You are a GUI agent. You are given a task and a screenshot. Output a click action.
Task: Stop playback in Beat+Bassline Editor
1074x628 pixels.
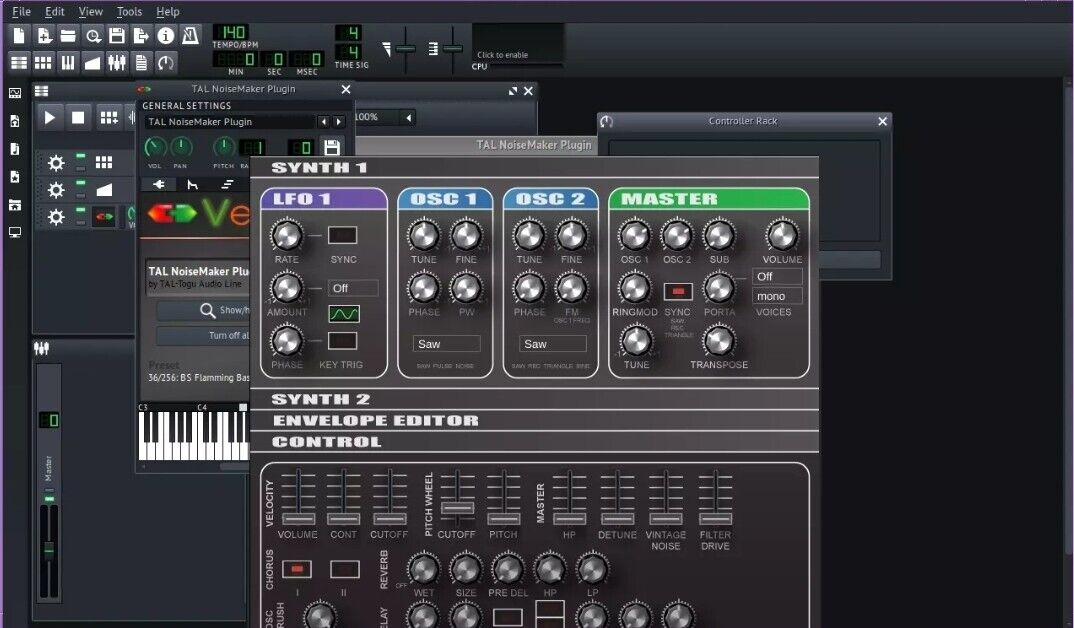pyautogui.click(x=78, y=118)
